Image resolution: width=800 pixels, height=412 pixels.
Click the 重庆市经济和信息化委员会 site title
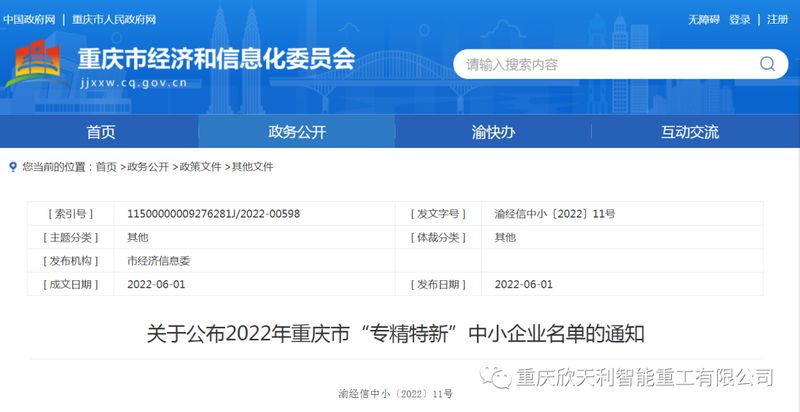[x=216, y=58]
